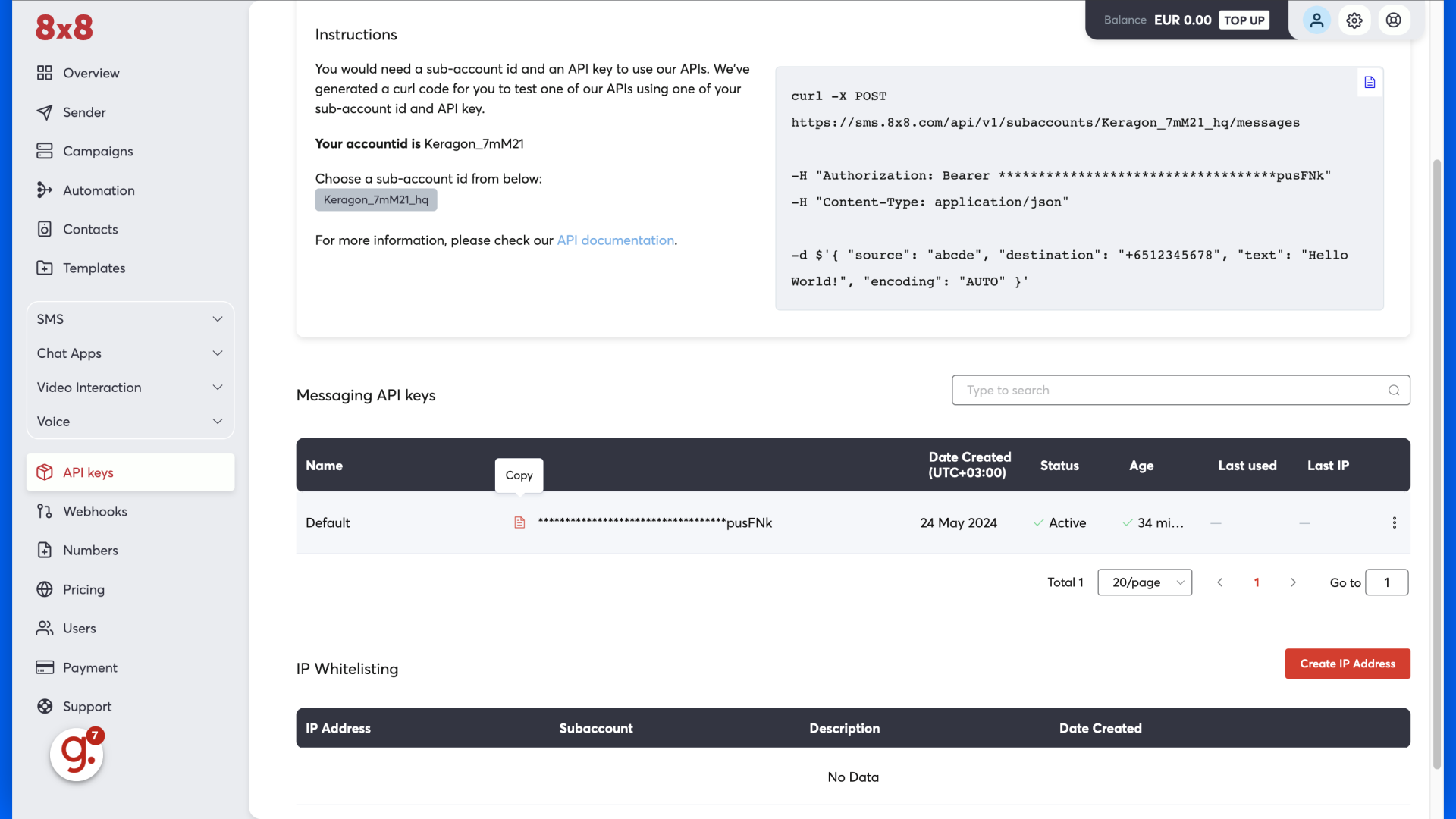This screenshot has width=1456, height=819.
Task: Click the Last used column header
Action: [1247, 466]
